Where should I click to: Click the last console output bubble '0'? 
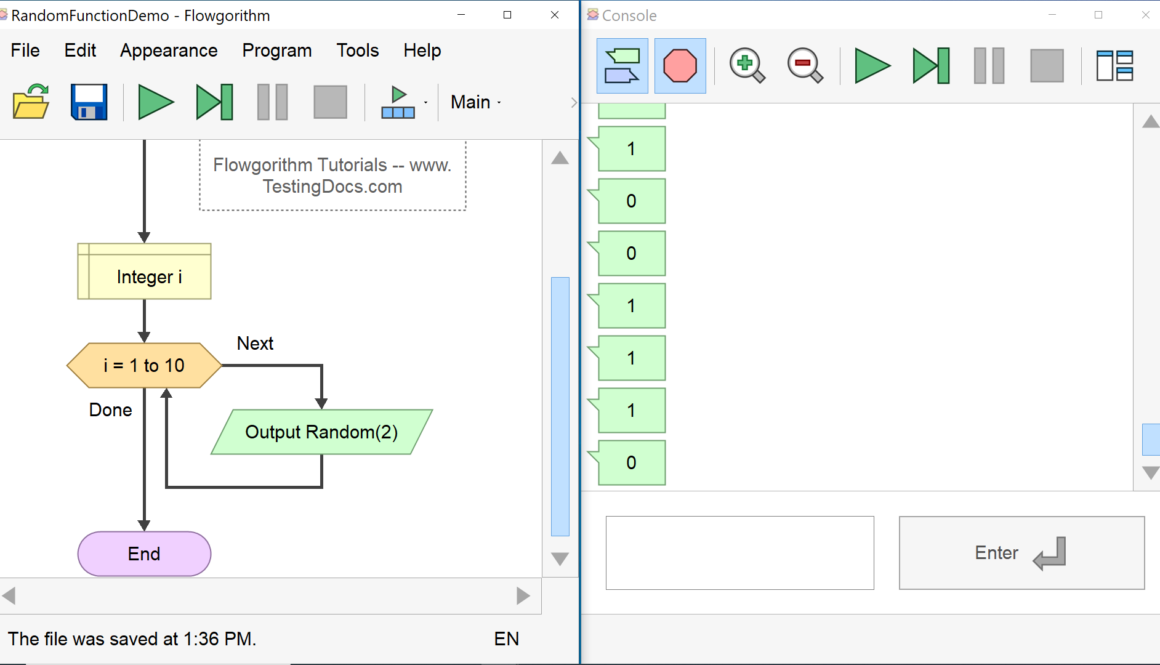[630, 463]
